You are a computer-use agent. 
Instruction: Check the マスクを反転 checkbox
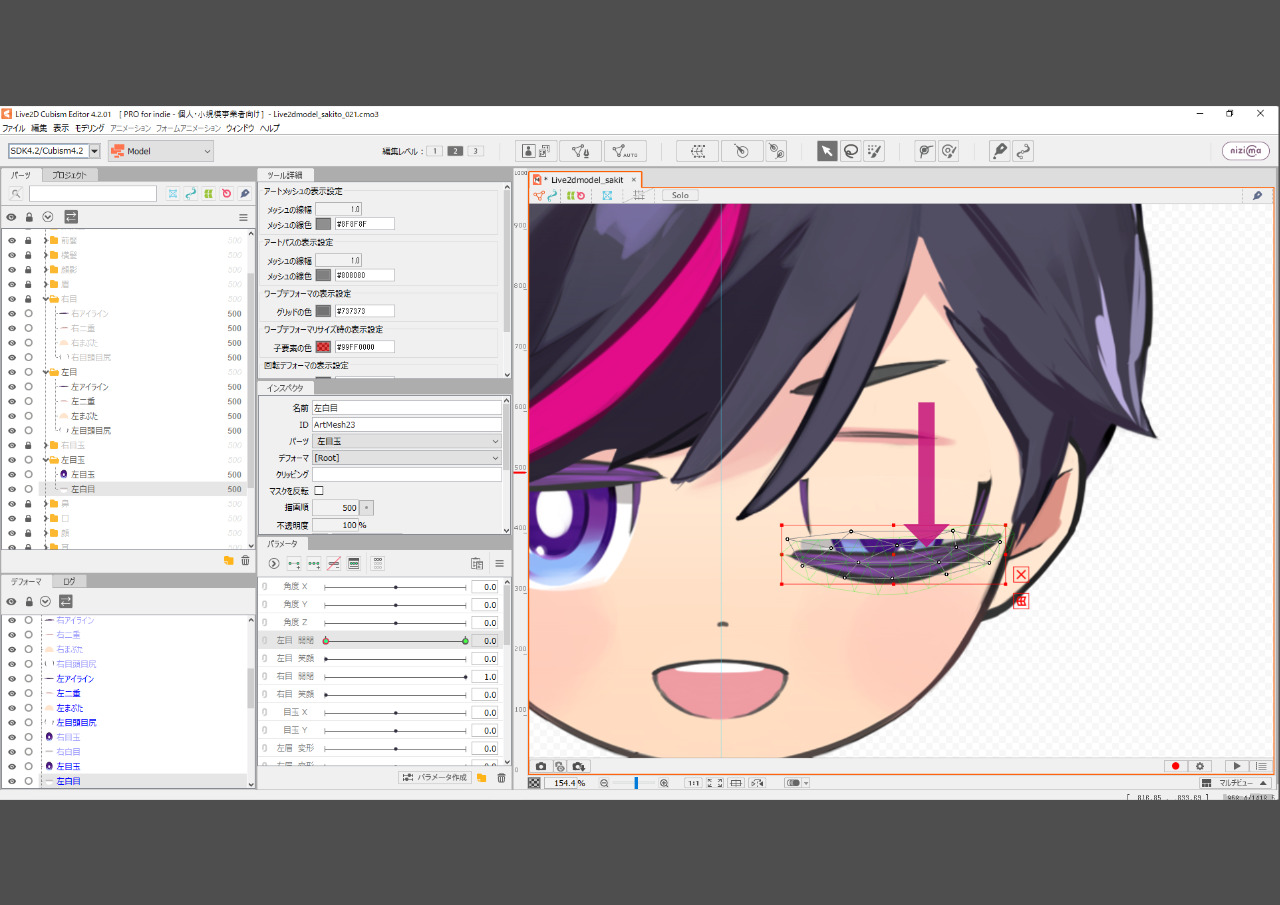[x=319, y=491]
